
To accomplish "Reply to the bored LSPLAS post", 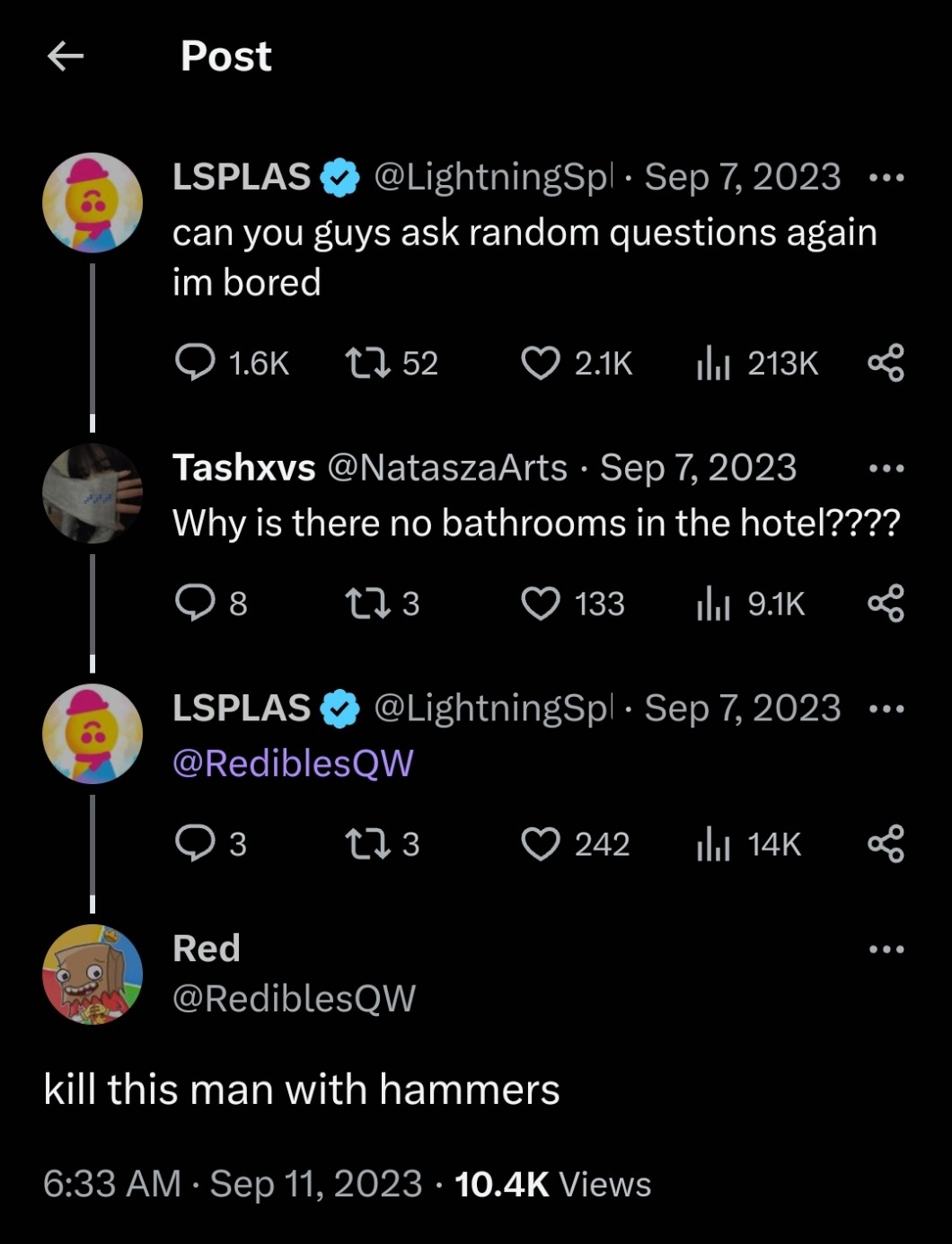I will (195, 363).
